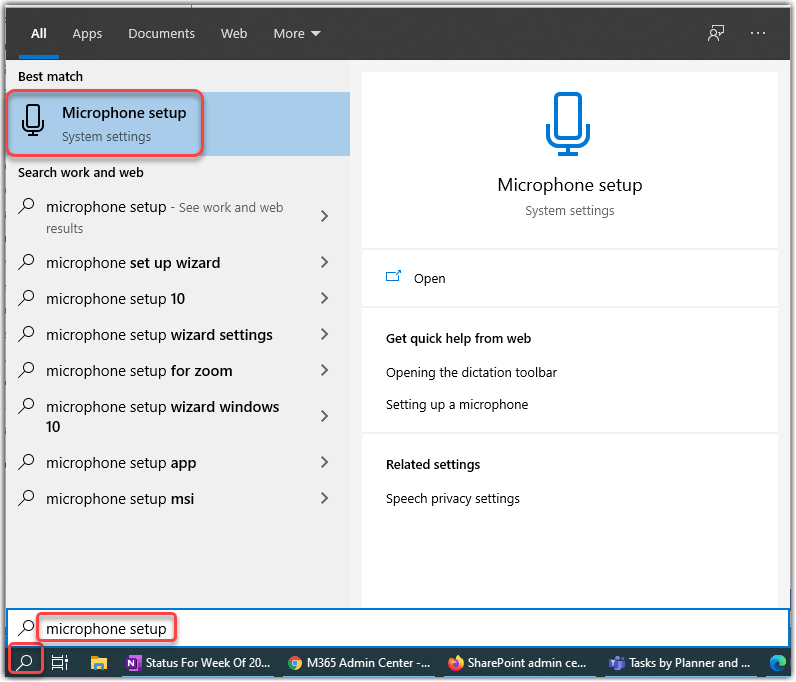Open Speech privacy settings link
This screenshot has height=682, width=796.
click(x=453, y=498)
